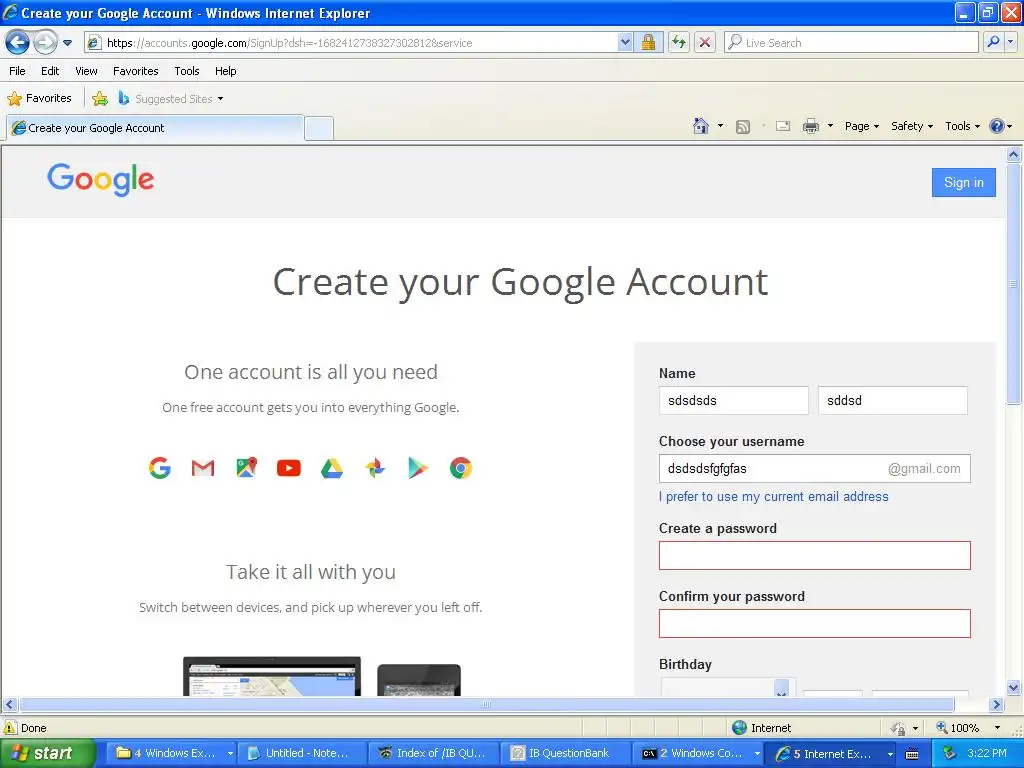This screenshot has width=1024, height=768.
Task: Click the Google logo
Action: [101, 180]
